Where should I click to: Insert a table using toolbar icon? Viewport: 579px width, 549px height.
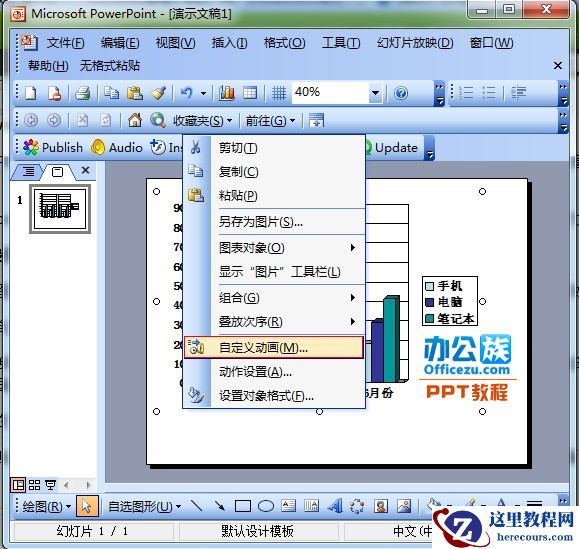(250, 93)
